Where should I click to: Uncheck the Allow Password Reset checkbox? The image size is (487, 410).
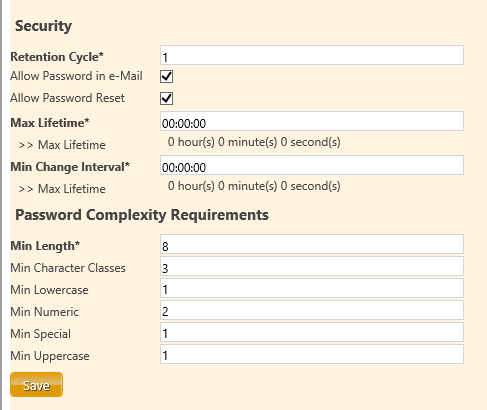[166, 99]
